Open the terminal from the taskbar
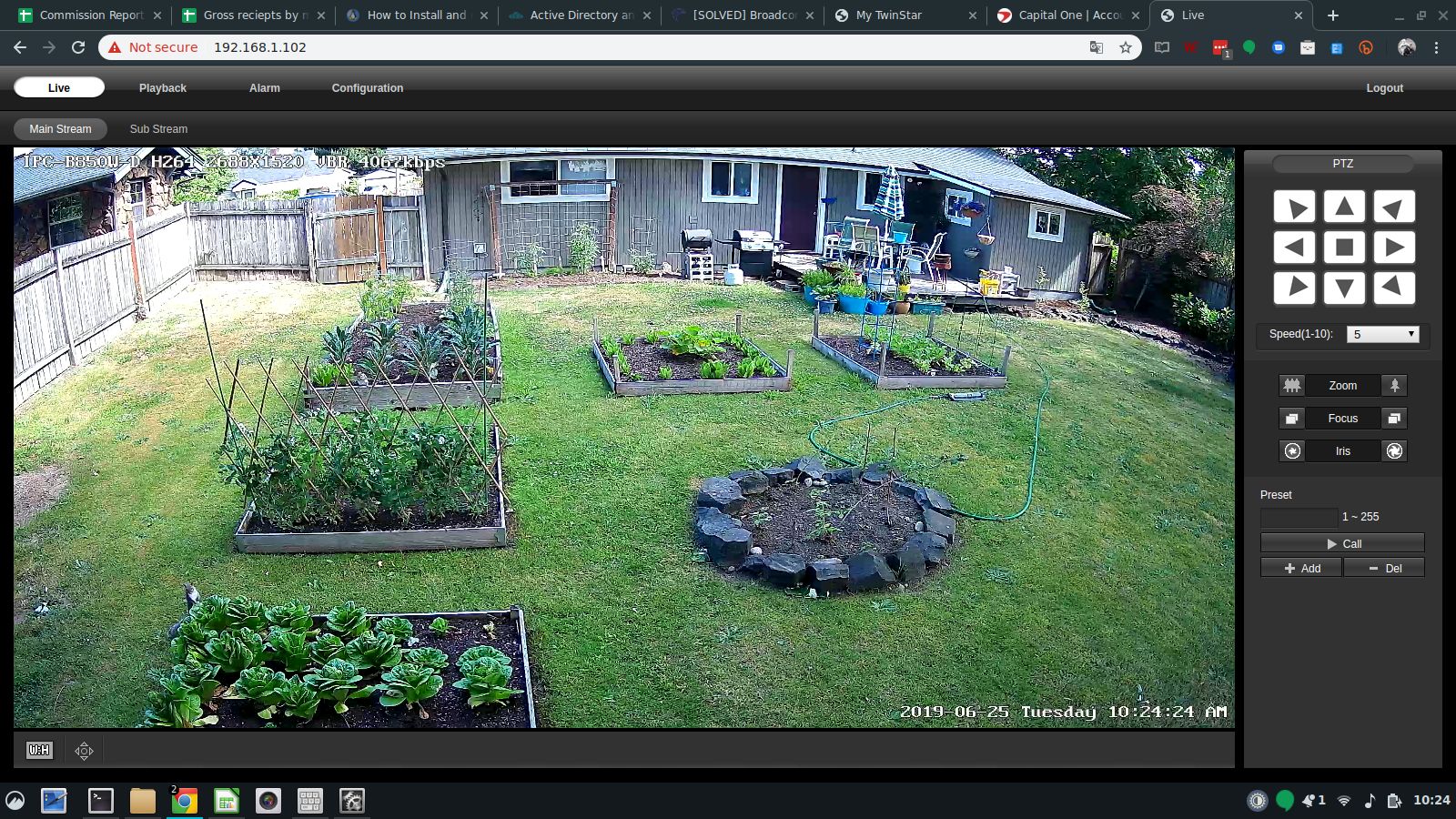 coord(100,801)
